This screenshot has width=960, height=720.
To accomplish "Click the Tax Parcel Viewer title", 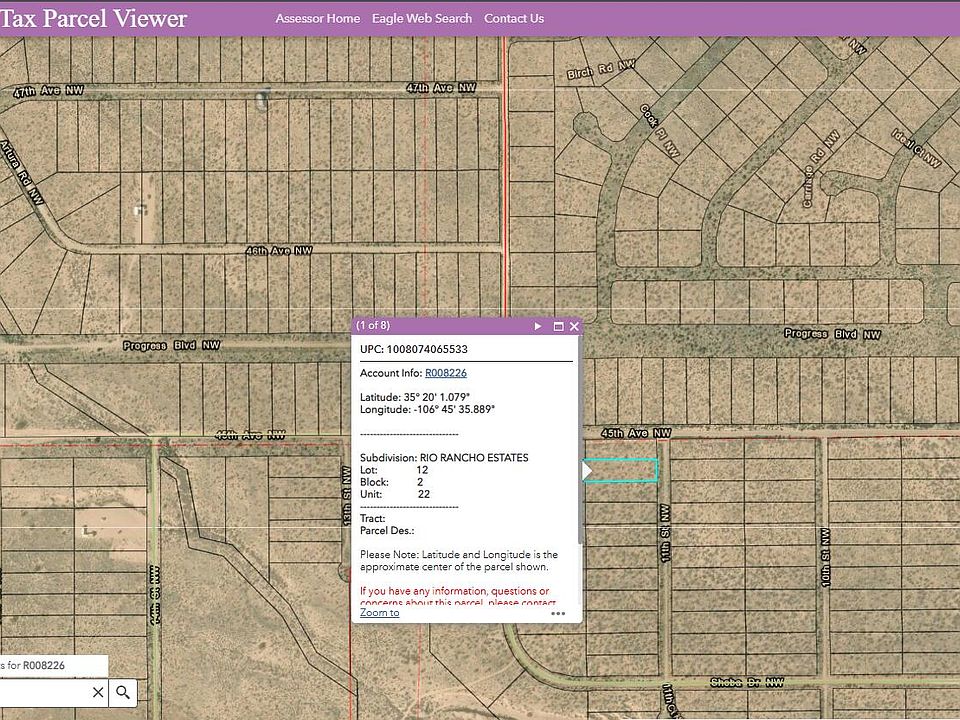I will tap(93, 18).
